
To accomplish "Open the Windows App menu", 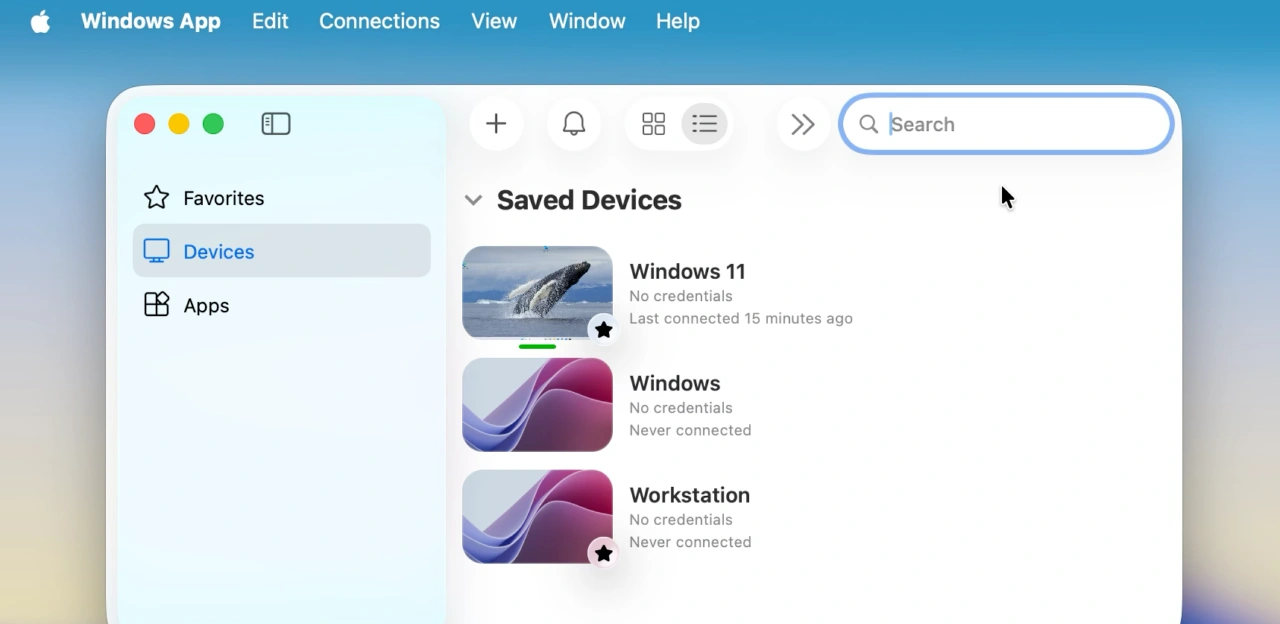I will (x=151, y=21).
